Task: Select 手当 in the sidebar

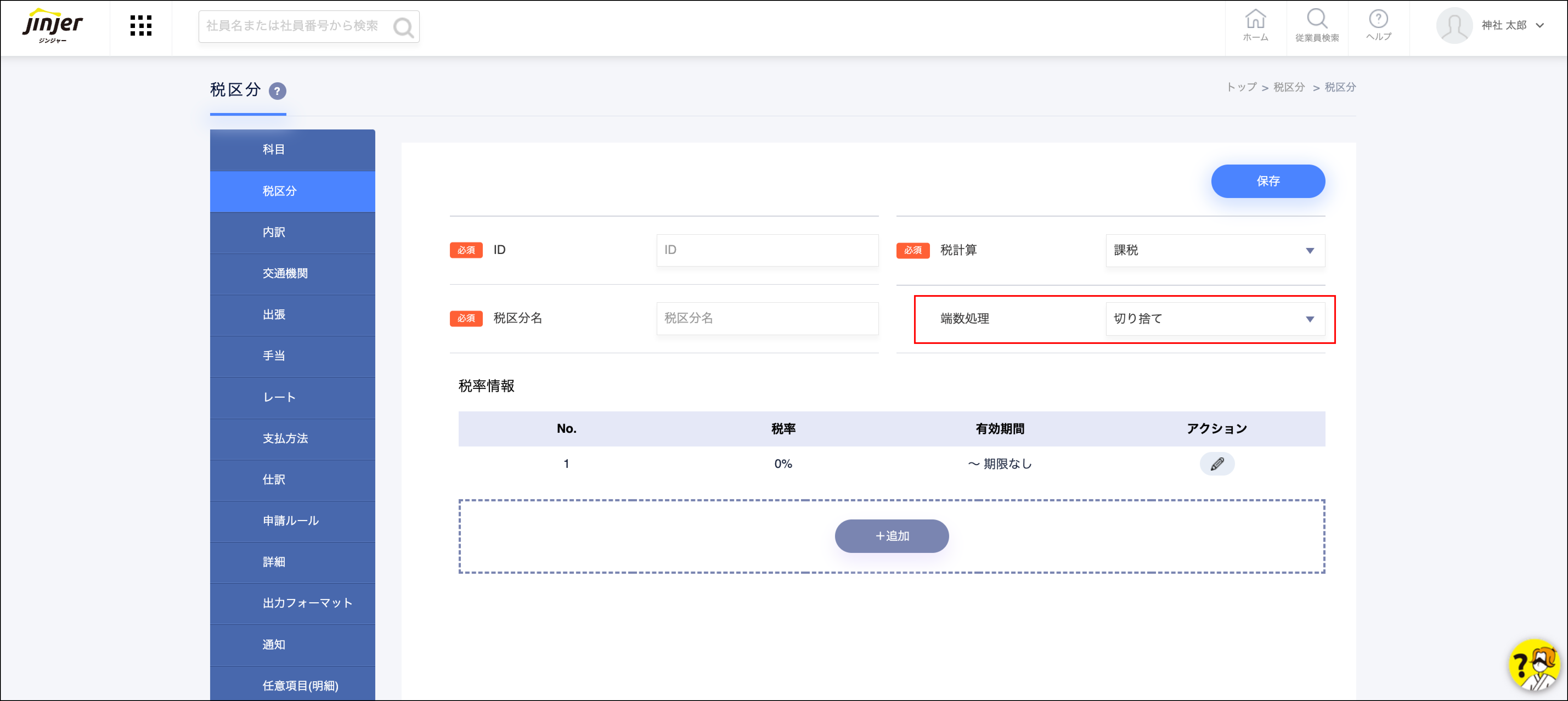Action: pyautogui.click(x=292, y=356)
